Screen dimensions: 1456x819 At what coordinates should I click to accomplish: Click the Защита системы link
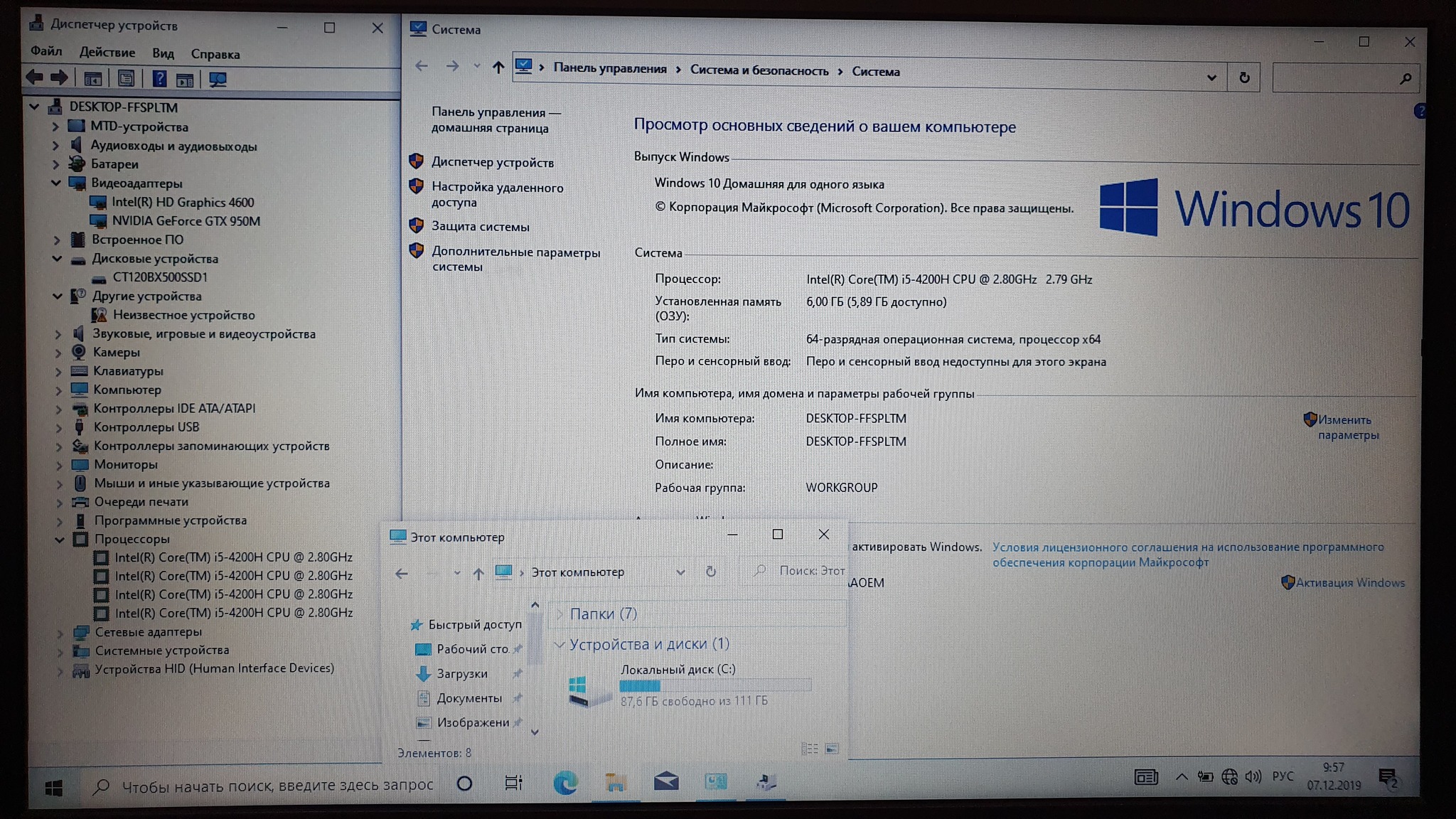[480, 227]
